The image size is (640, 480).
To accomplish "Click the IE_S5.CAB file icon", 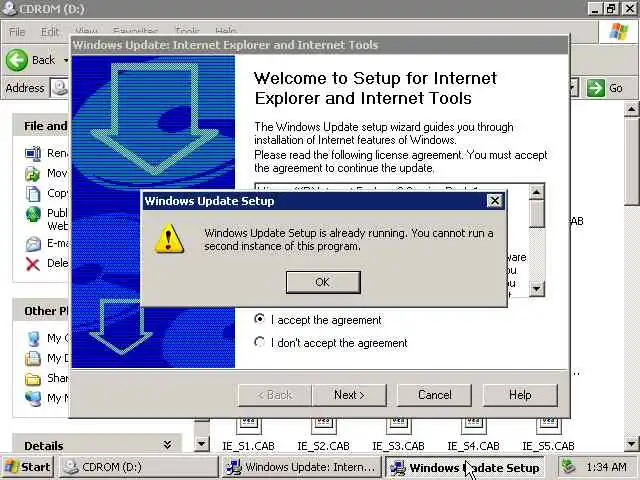I will tap(549, 426).
